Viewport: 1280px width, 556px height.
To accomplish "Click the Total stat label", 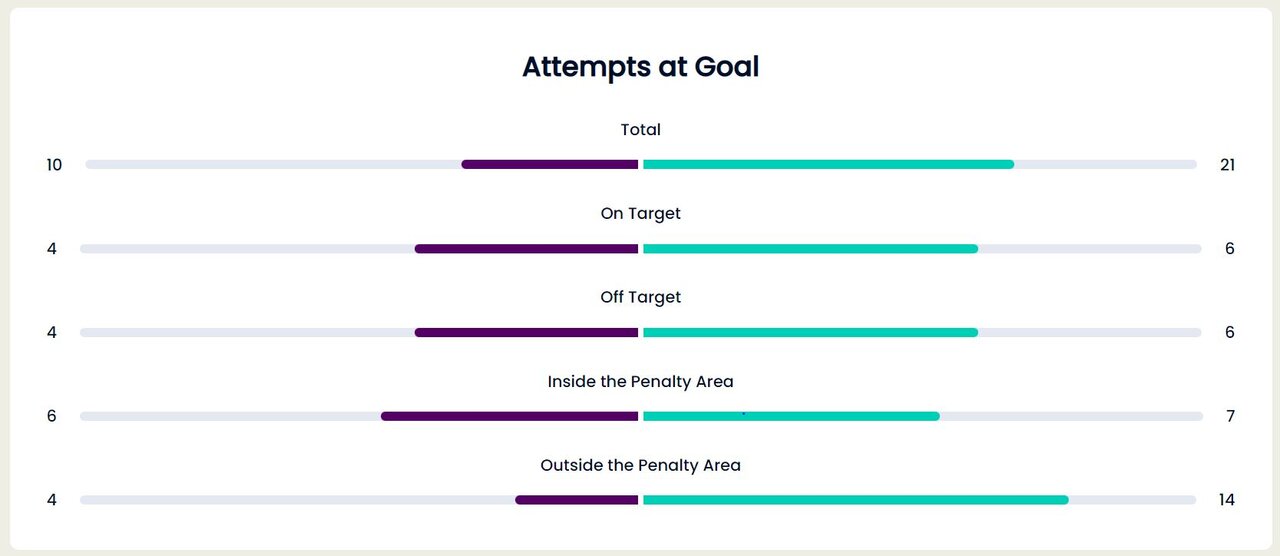I will click(x=640, y=130).
